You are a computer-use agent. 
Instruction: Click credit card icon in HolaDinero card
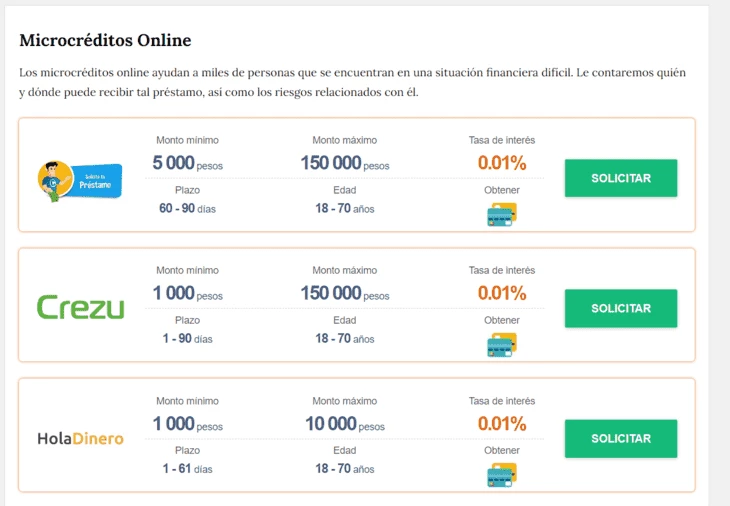click(x=502, y=475)
